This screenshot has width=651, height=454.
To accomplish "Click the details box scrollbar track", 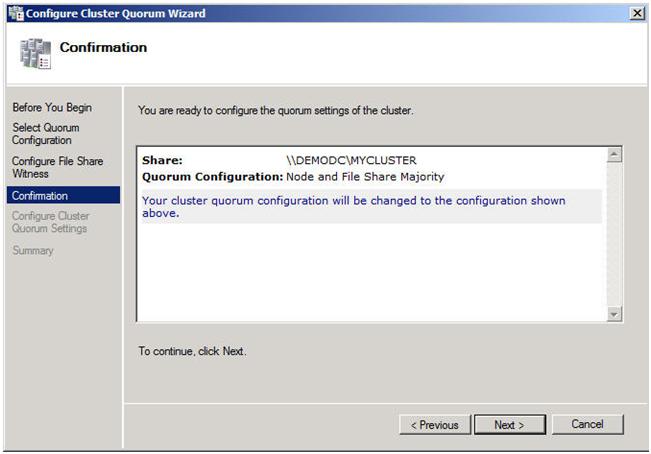I will click(615, 235).
